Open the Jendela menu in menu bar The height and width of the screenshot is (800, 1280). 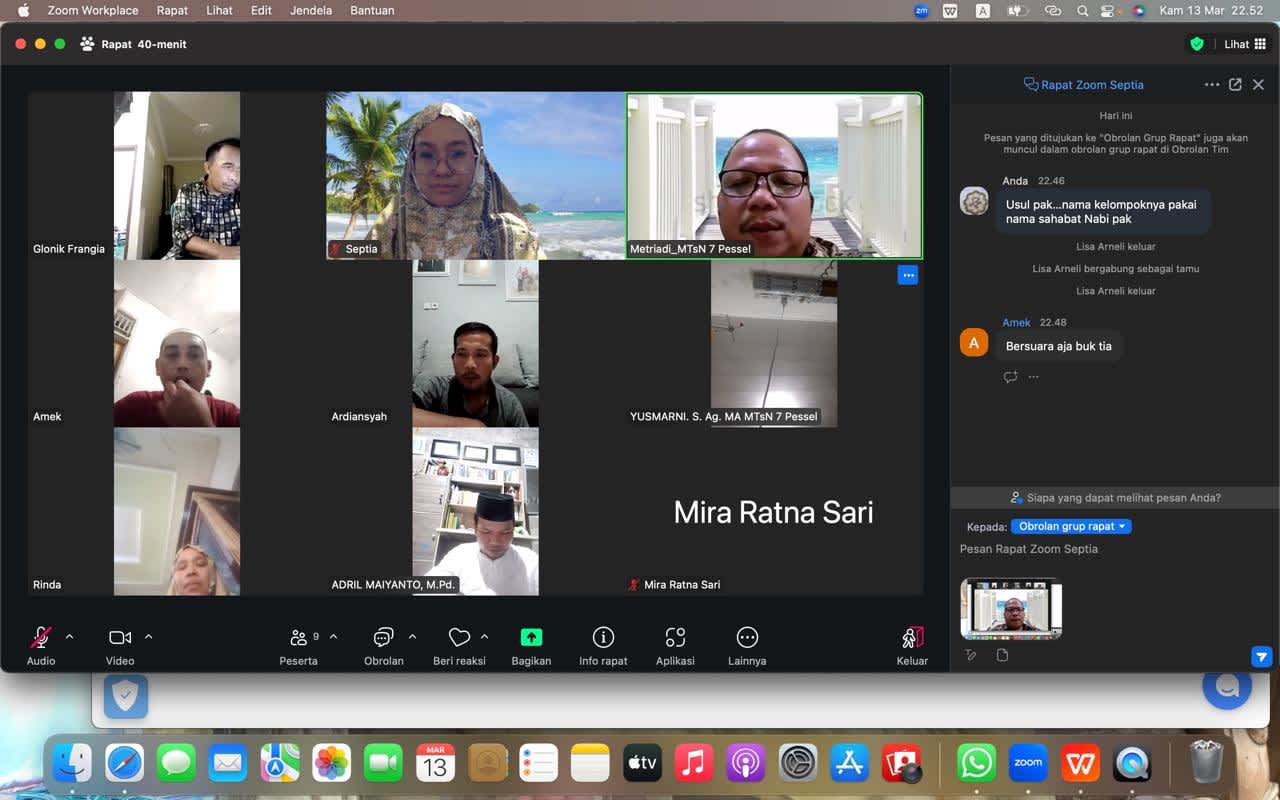pyautogui.click(x=313, y=10)
